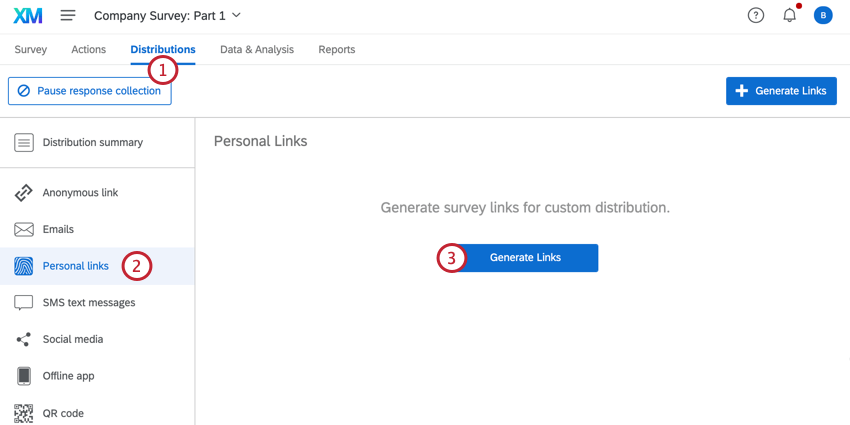This screenshot has width=850, height=425.
Task: Click Pause response collection button
Action: click(90, 91)
